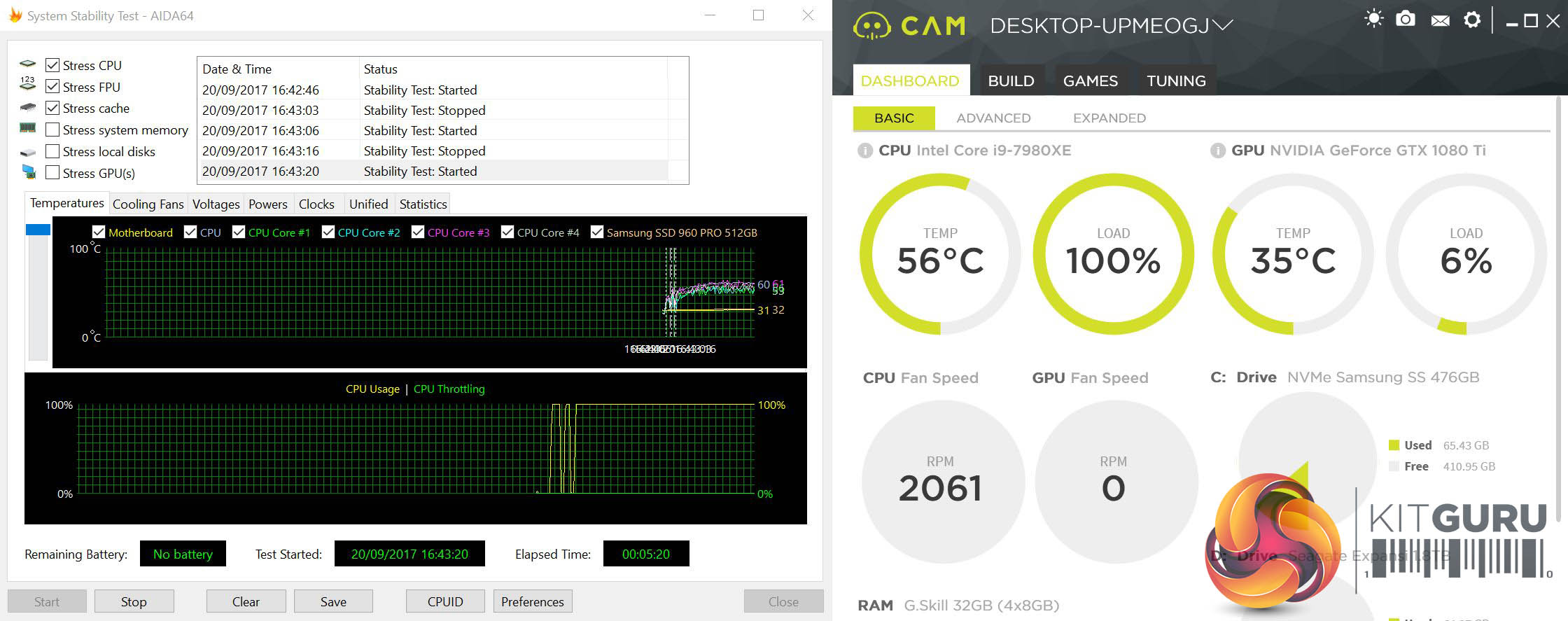Switch to the TUNING tab in CAM
This screenshot has height=621, width=1568.
click(1176, 81)
